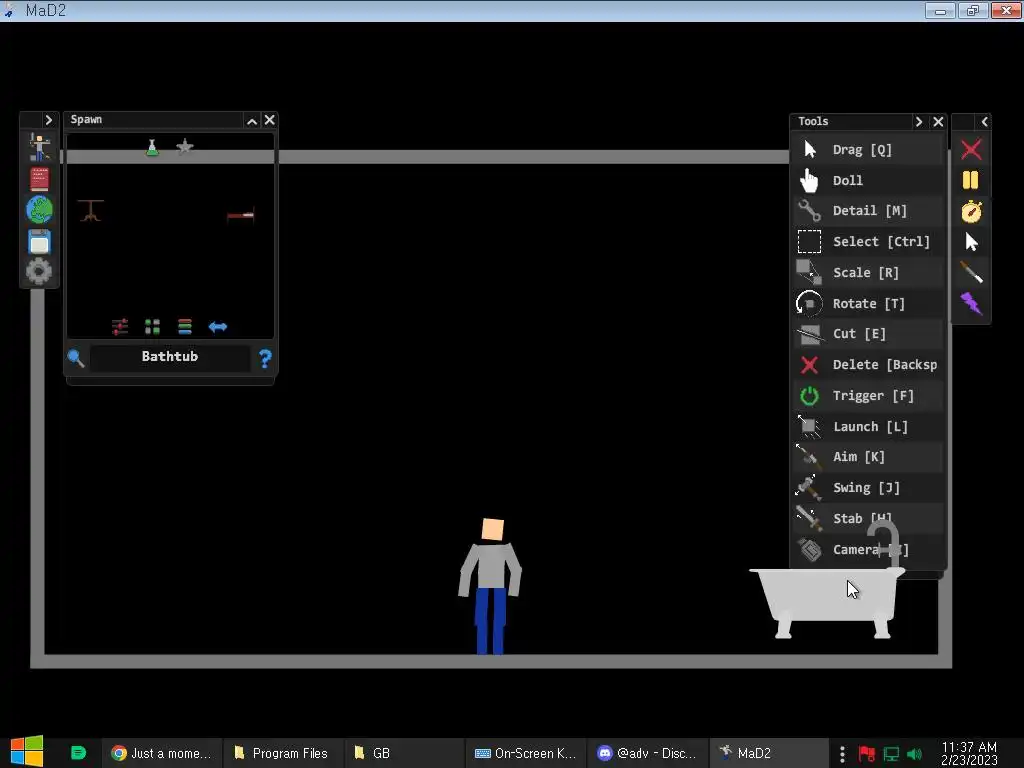Click the blue double-arrow icon

click(217, 327)
